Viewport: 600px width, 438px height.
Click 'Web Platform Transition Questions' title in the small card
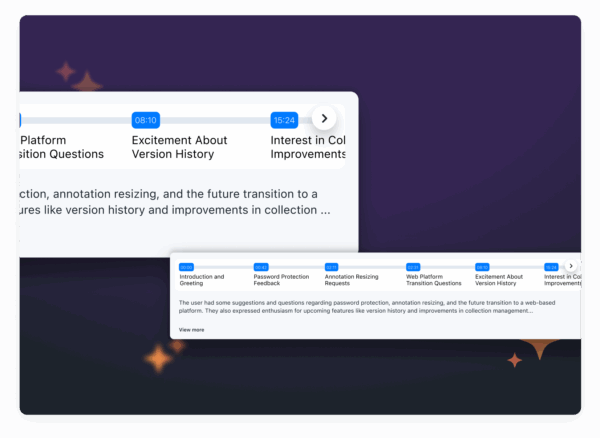pos(433,280)
